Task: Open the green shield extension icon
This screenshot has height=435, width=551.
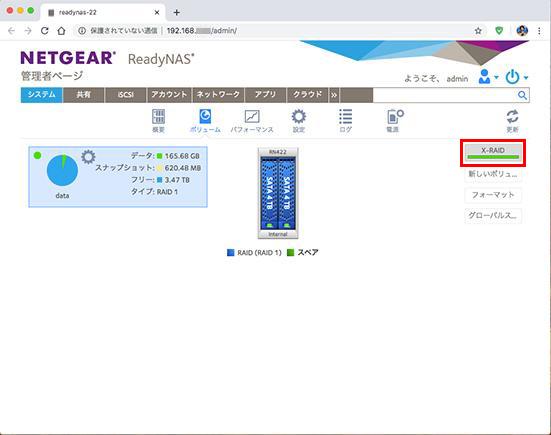Action: (x=499, y=31)
